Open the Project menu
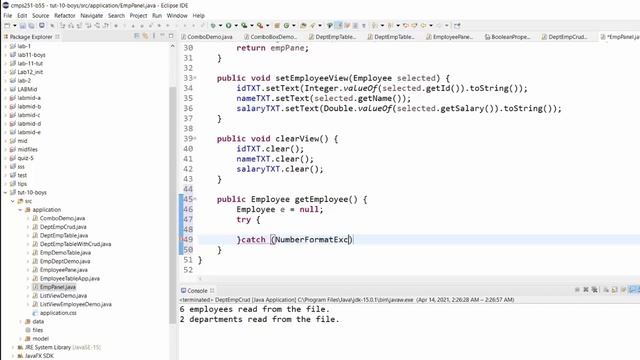Screen dimensions: 640x360 click(138, 16)
